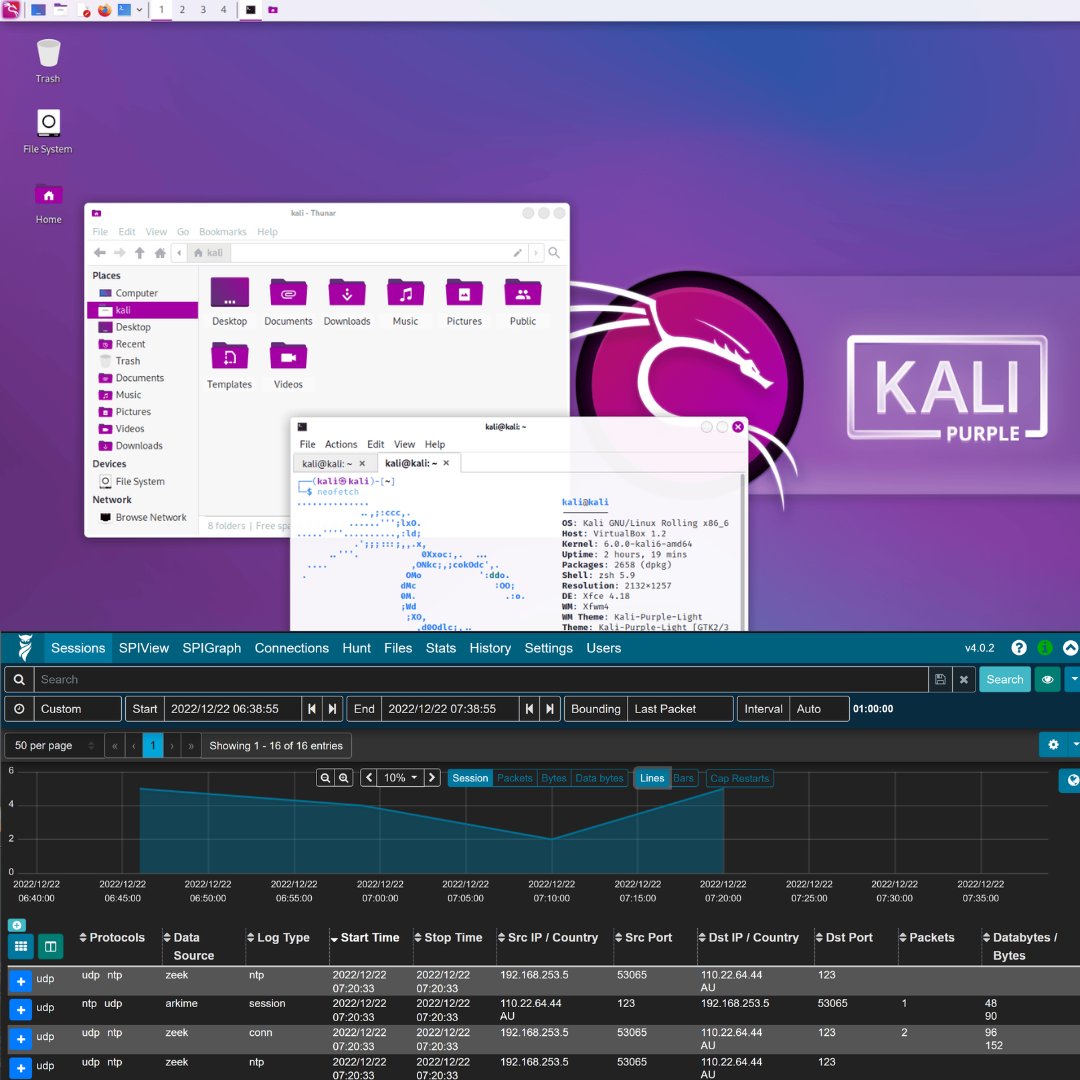Launch the text editor from the panel
This screenshot has width=1080, height=1080.
(x=83, y=10)
